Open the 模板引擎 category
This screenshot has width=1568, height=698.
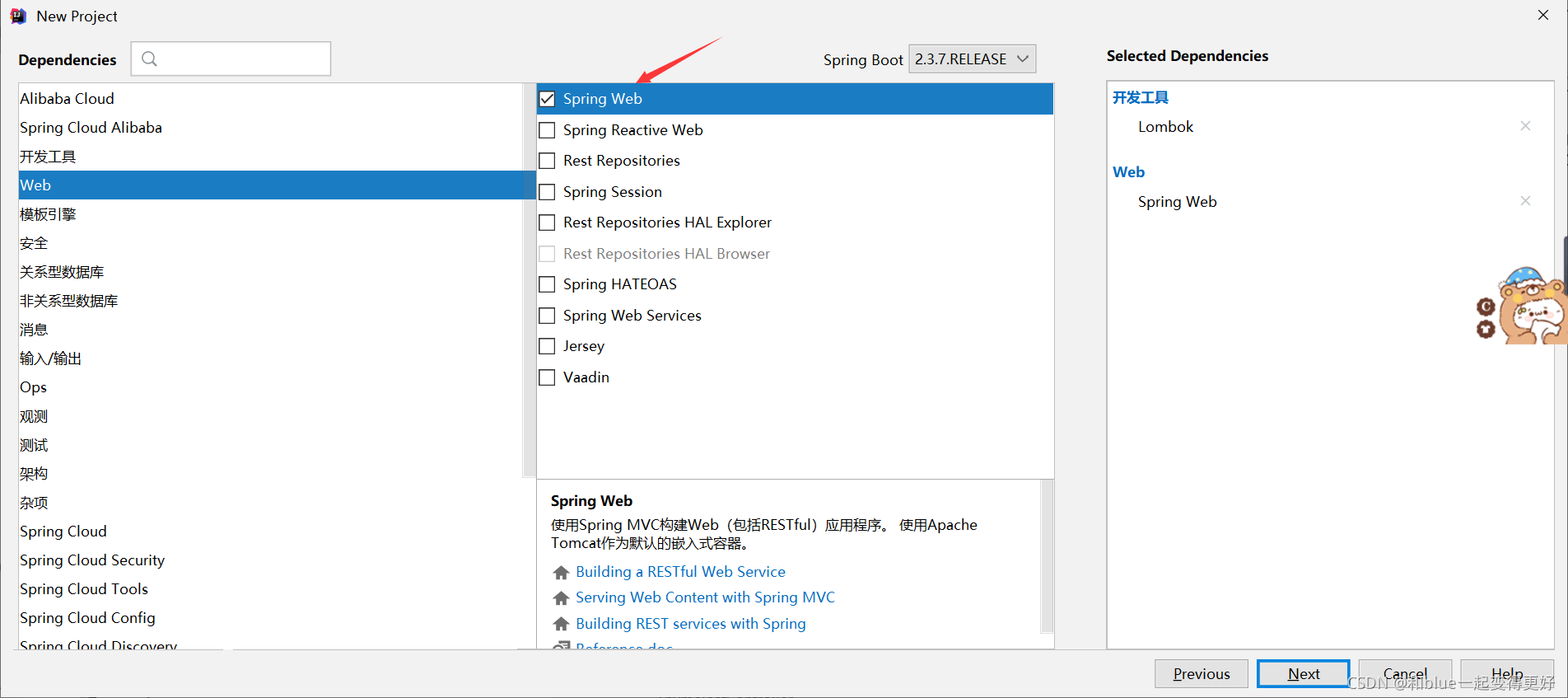pyautogui.click(x=271, y=214)
